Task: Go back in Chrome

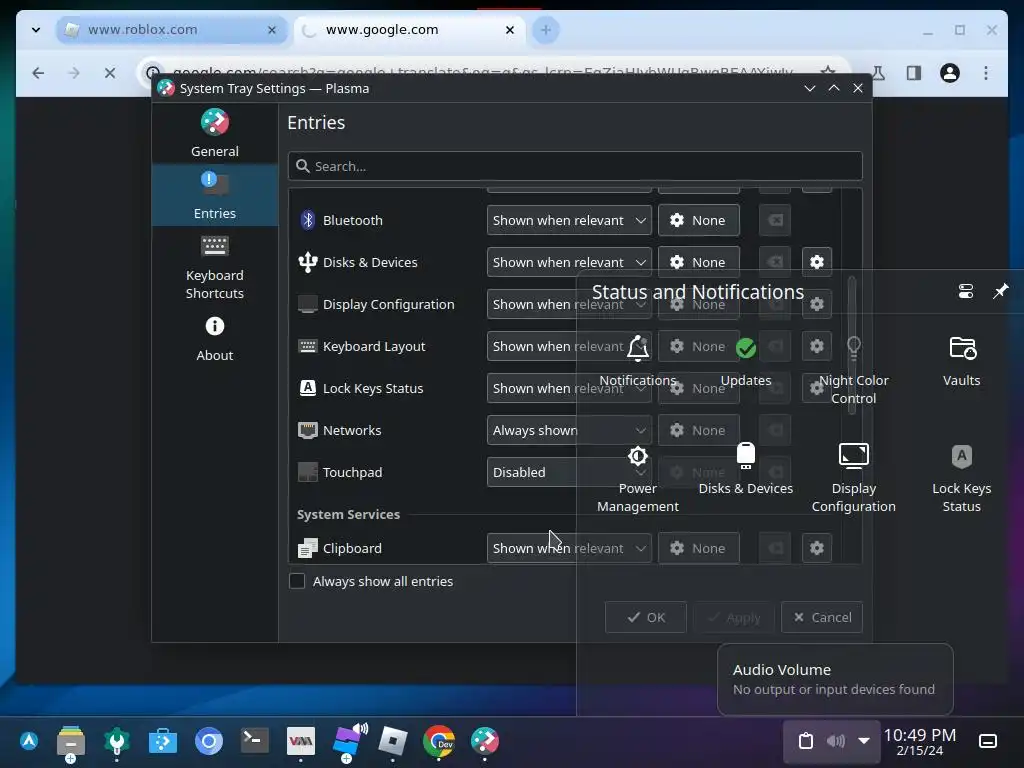Action: click(x=39, y=73)
